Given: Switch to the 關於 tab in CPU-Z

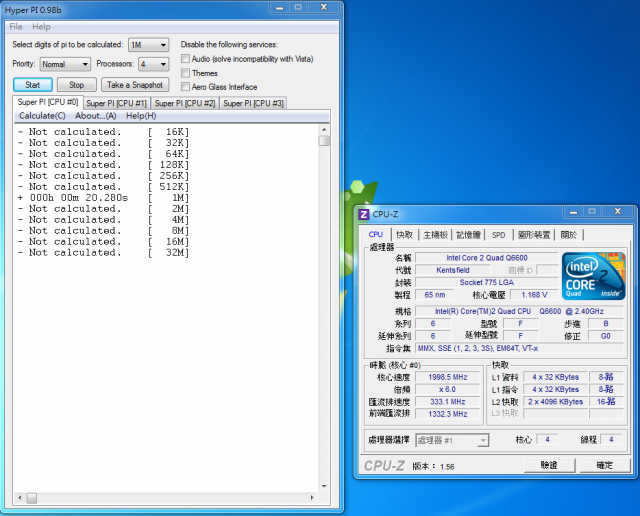Looking at the screenshot, I should (x=569, y=235).
